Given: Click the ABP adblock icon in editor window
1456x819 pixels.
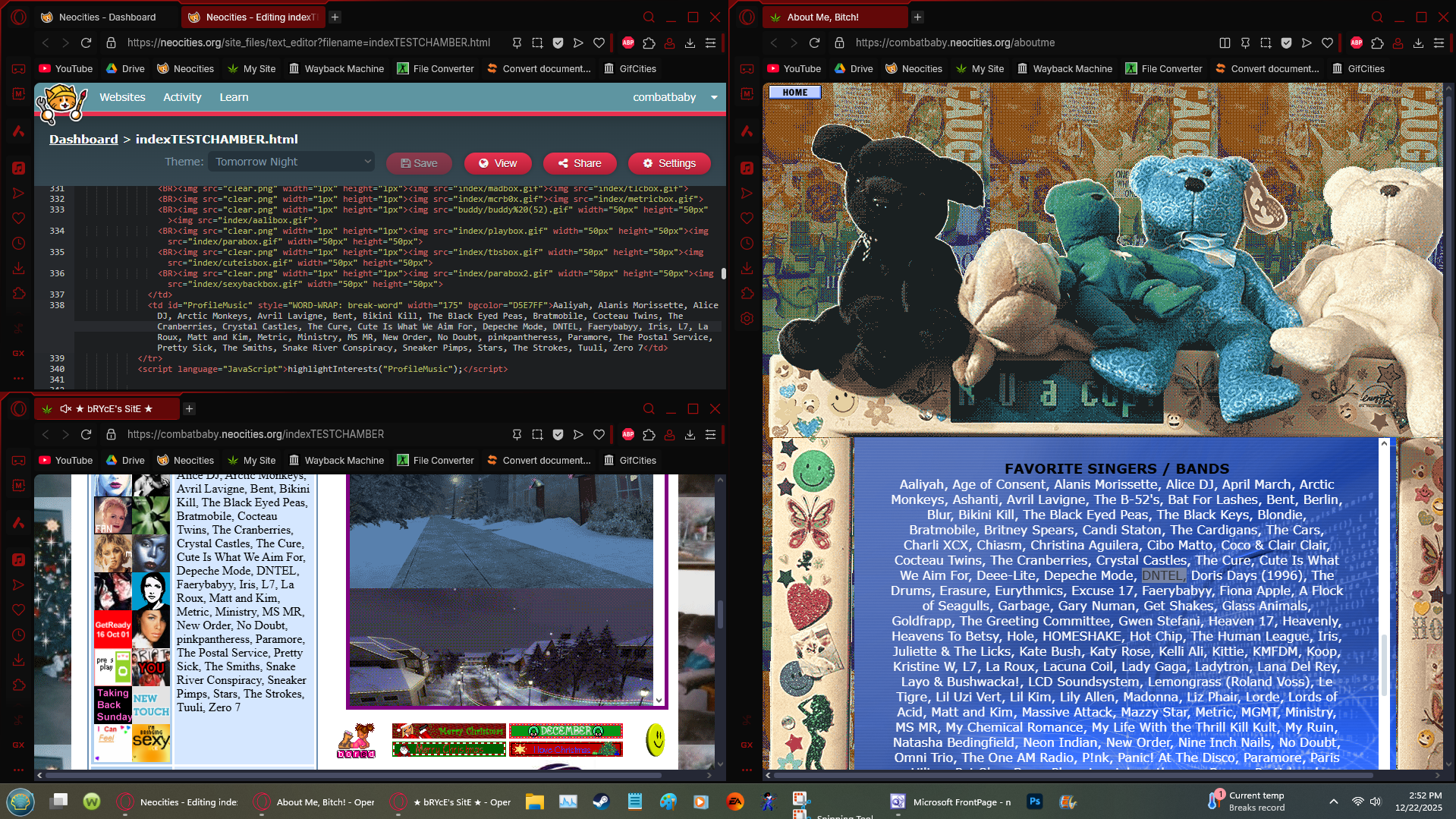Looking at the screenshot, I should 627,43.
